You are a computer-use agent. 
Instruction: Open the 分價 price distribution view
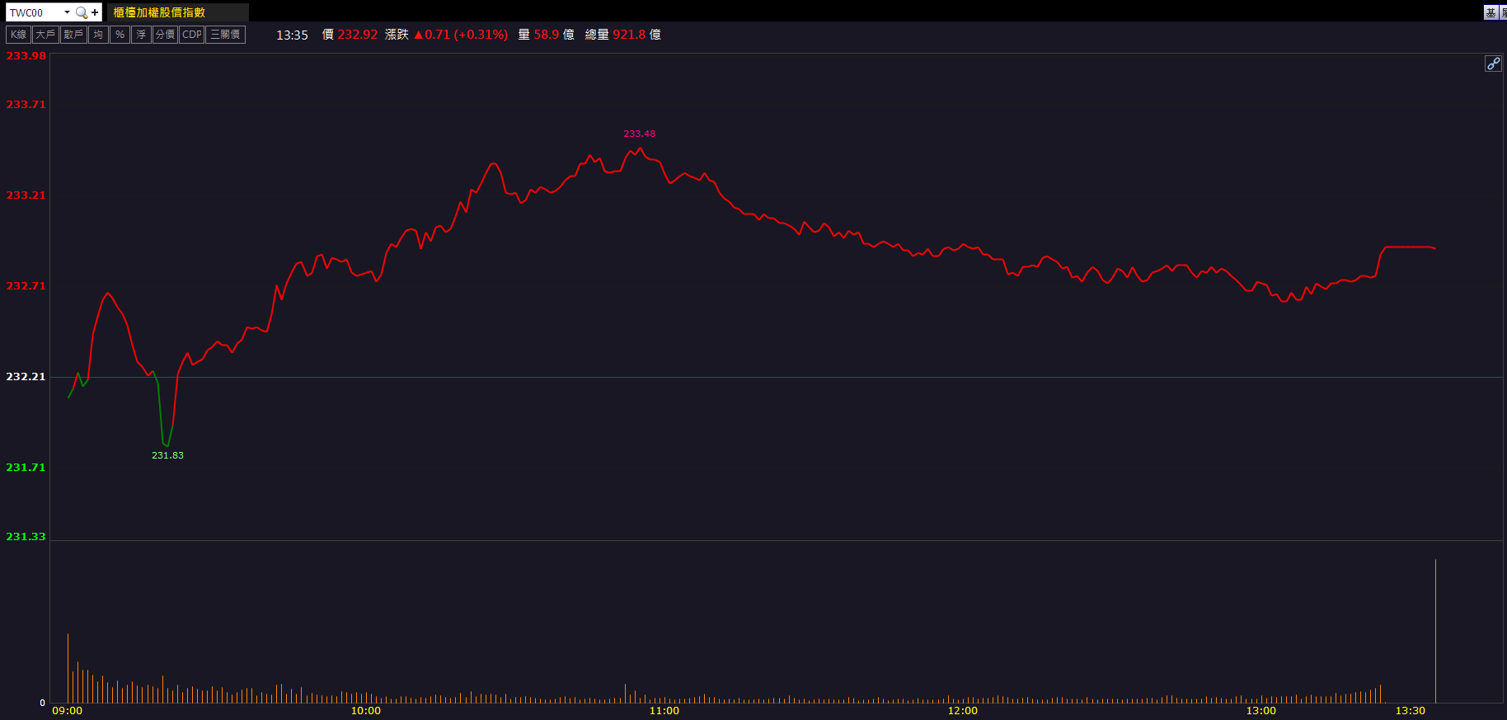[x=165, y=35]
